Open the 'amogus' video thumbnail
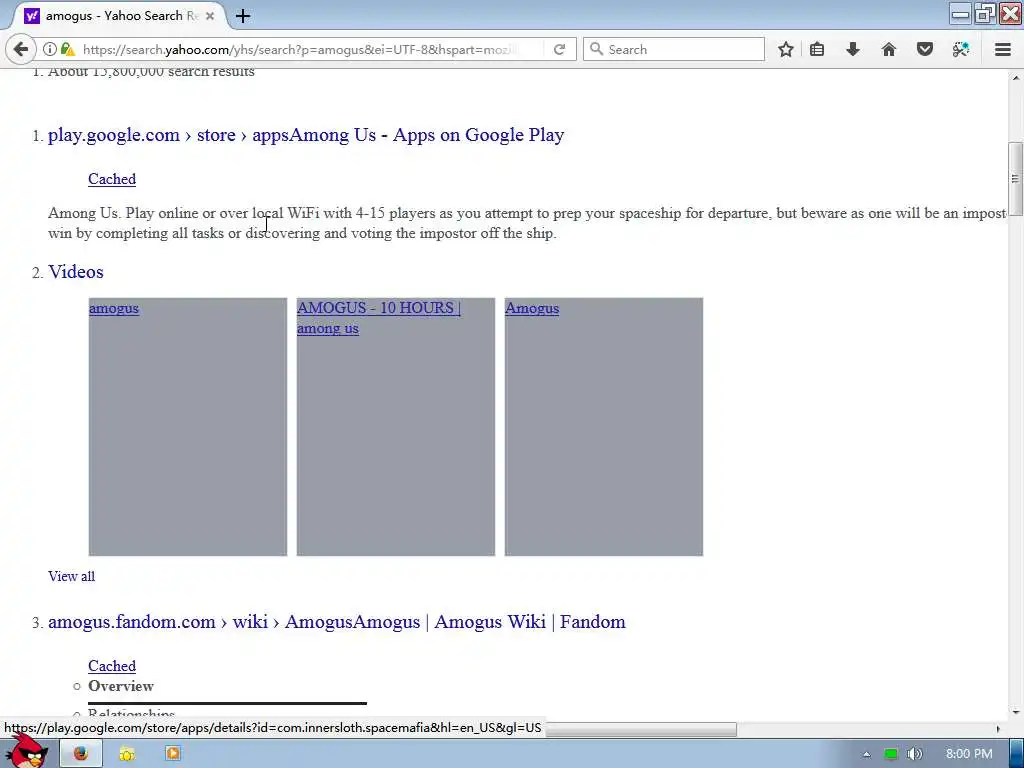The image size is (1024, 768). pos(187,427)
